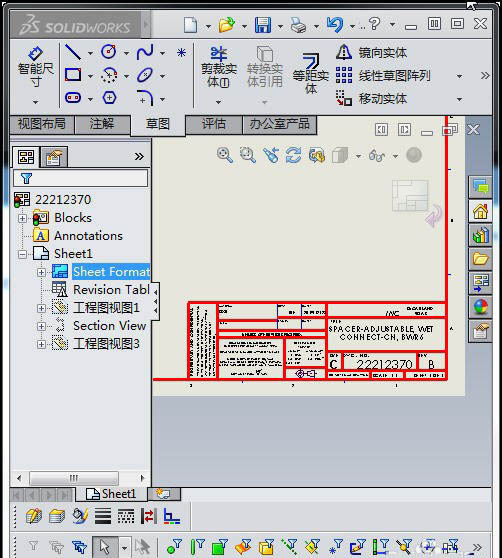Select the Point sketch tool
This screenshot has width=502, height=558.
181,53
